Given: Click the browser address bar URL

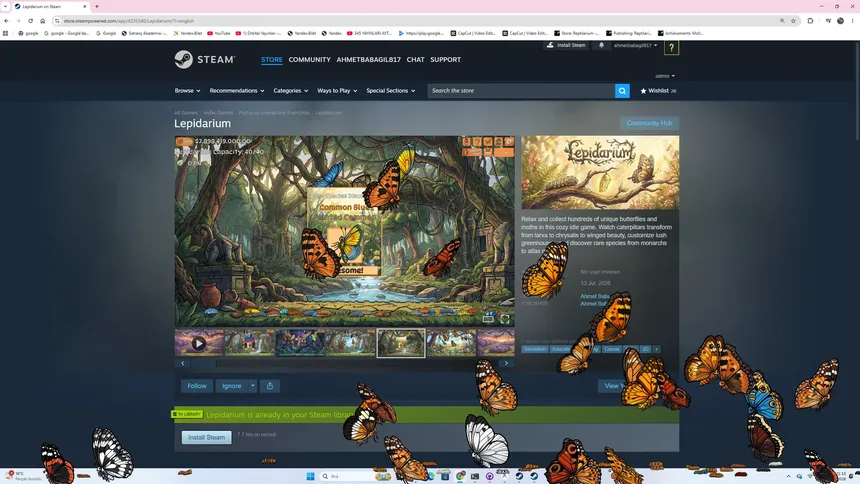Looking at the screenshot, I should pyautogui.click(x=129, y=21).
